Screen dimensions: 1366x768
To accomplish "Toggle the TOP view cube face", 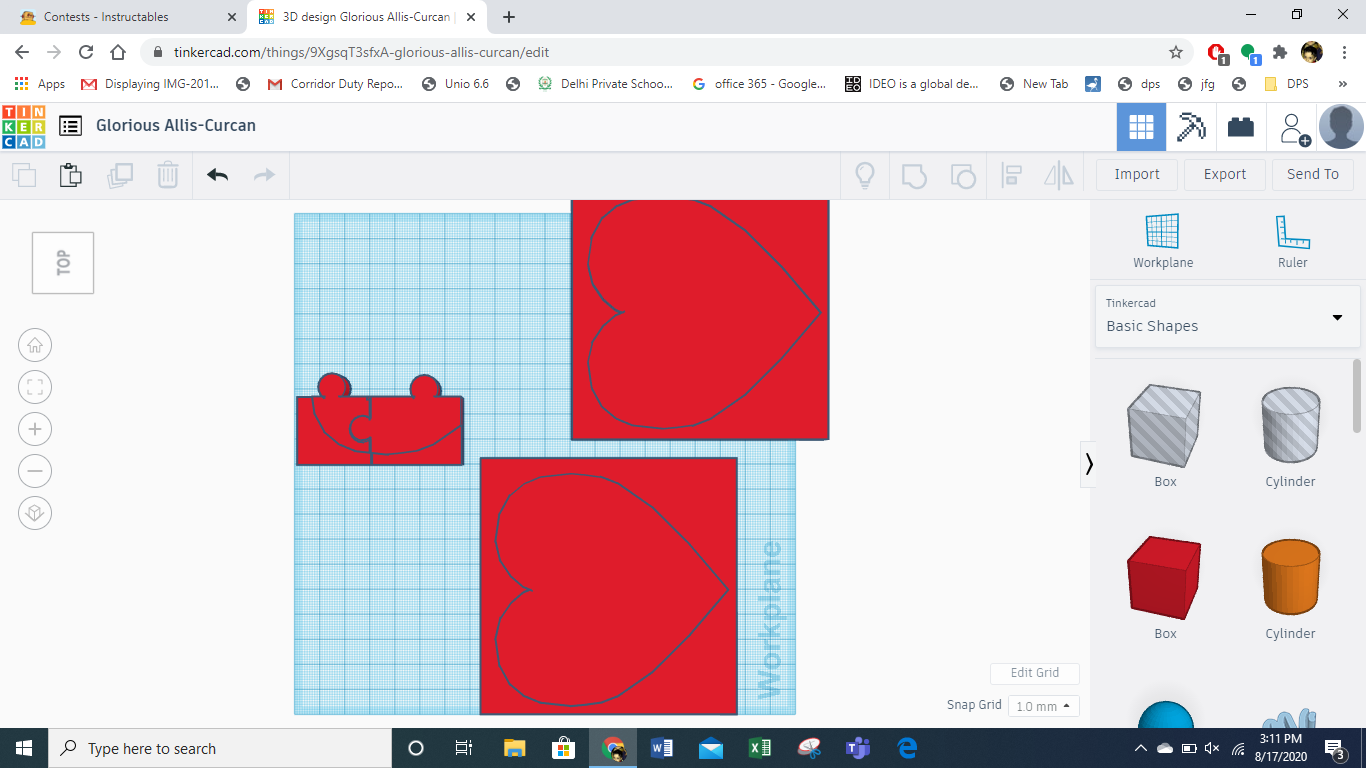I will click(63, 263).
